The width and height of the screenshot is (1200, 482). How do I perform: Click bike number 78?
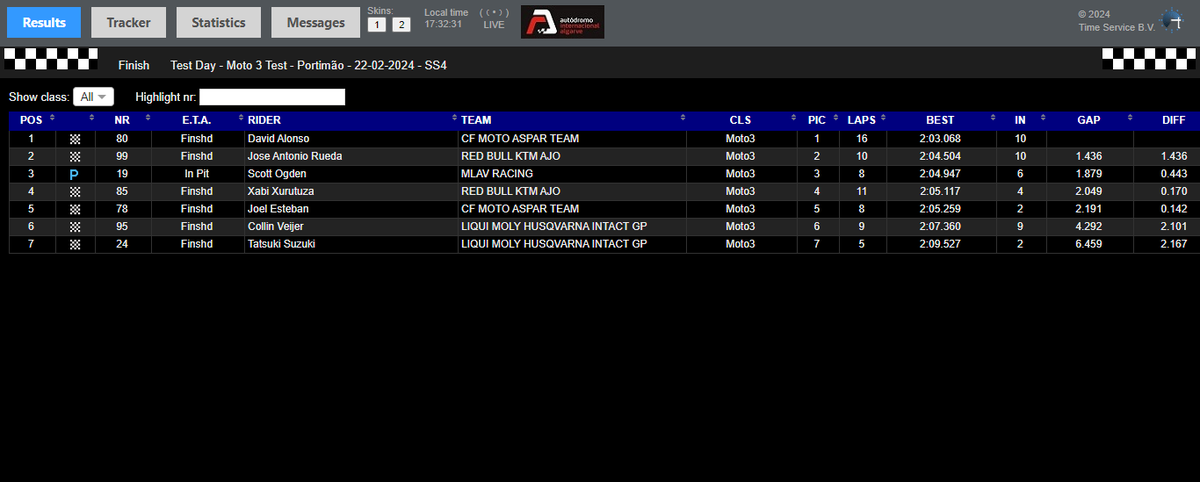point(123,209)
